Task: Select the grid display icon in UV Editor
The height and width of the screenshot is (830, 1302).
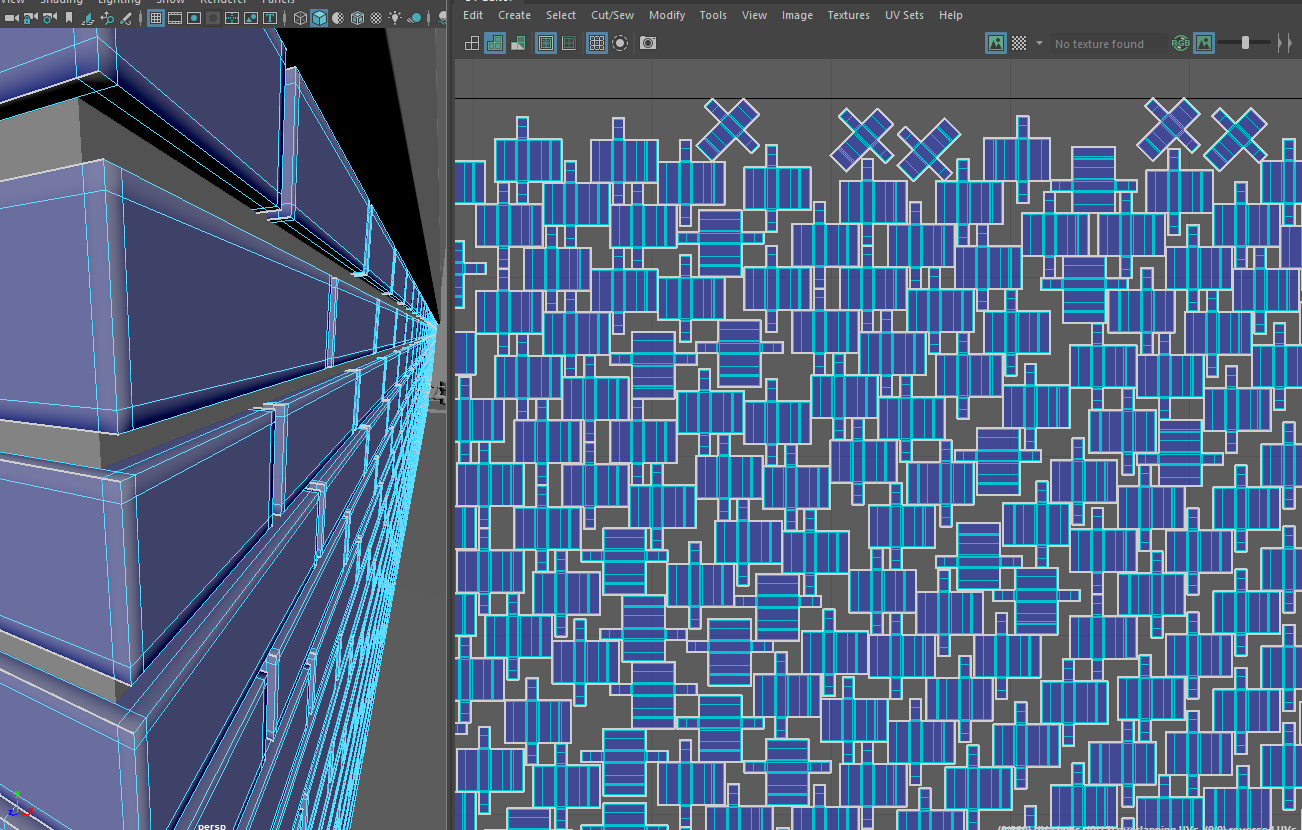Action: point(596,42)
